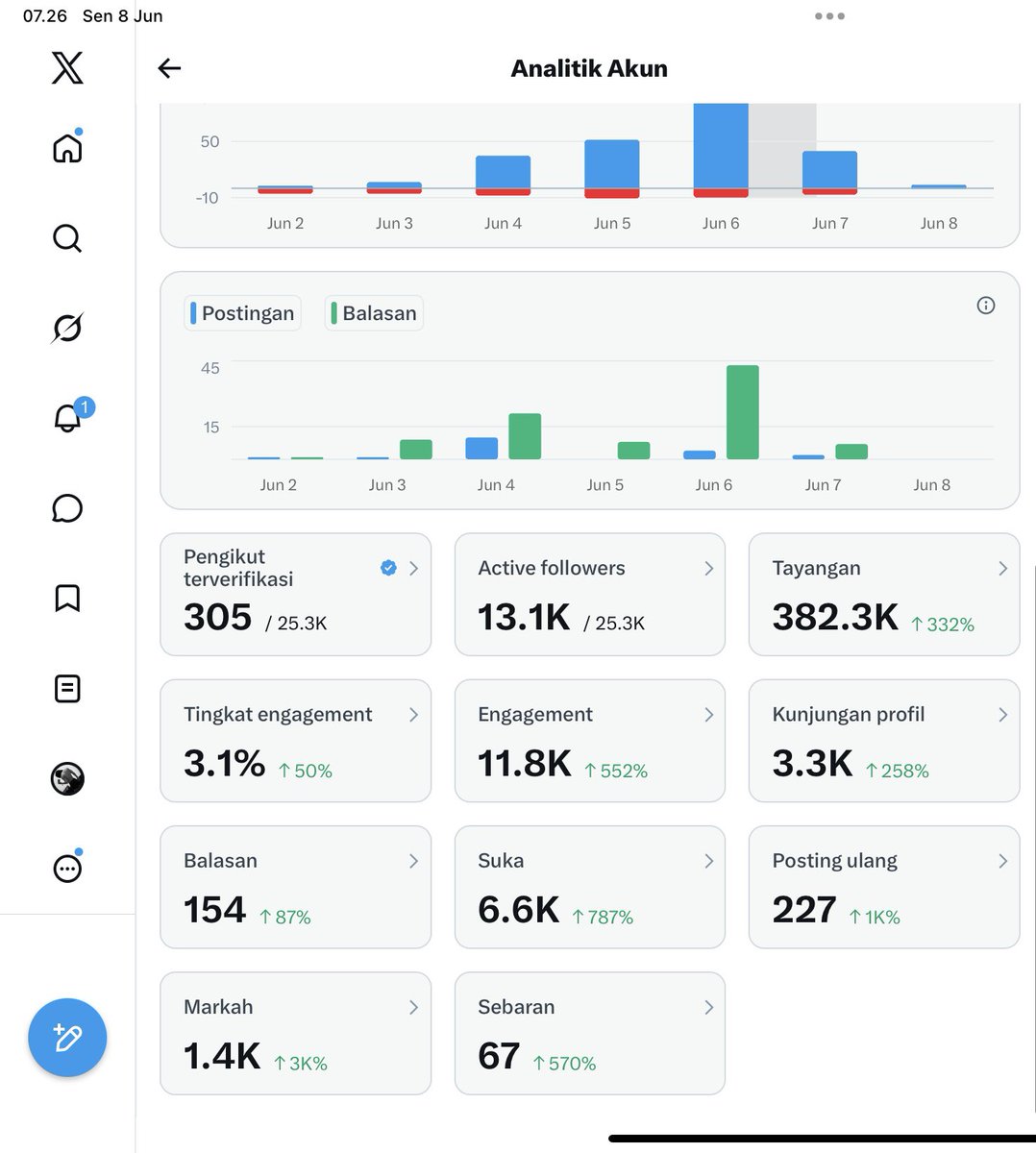Click the 3.3K profile visits value

pyautogui.click(x=812, y=764)
